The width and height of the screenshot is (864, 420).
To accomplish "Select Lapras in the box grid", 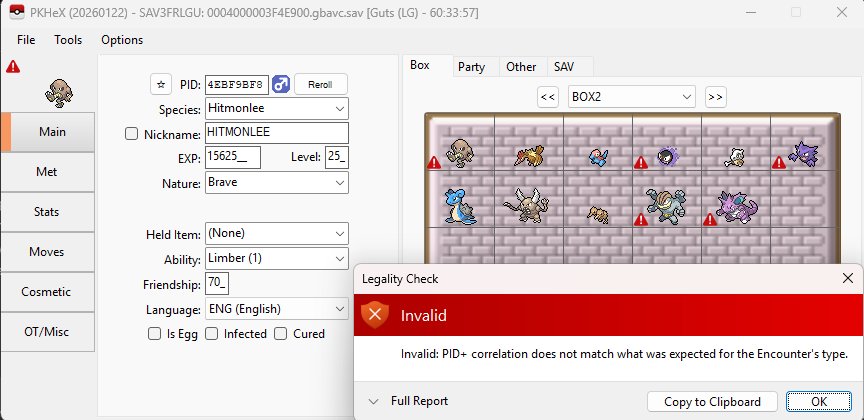I will (x=461, y=205).
